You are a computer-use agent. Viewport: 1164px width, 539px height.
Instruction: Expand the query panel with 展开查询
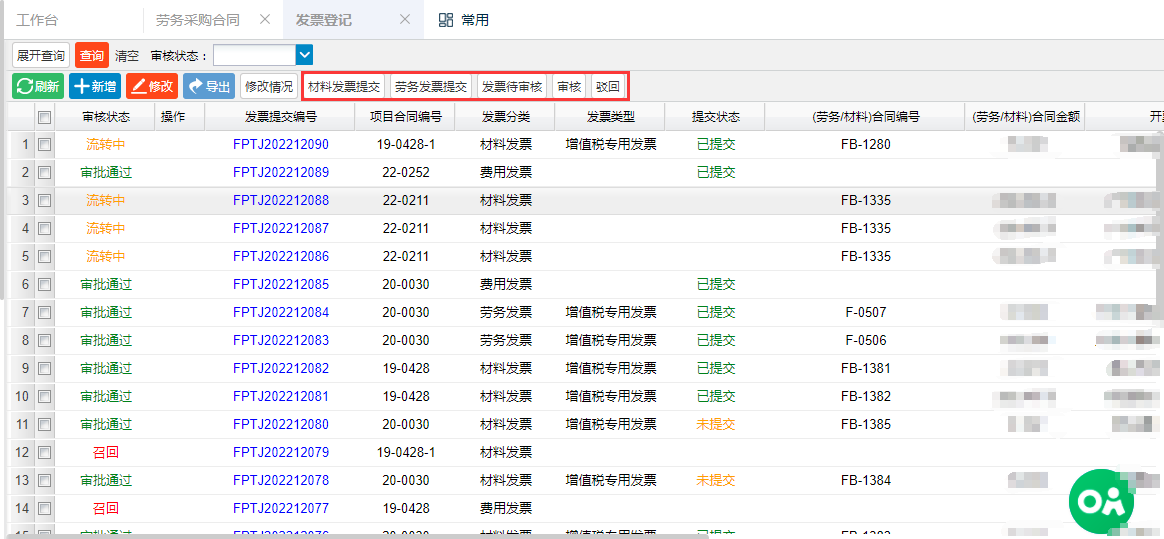click(41, 56)
